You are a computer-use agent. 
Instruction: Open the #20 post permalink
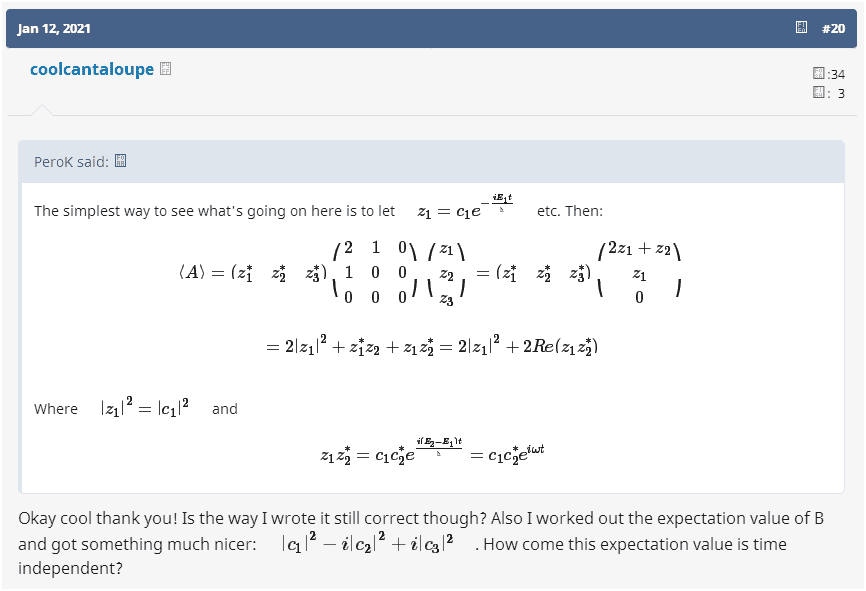coord(833,28)
